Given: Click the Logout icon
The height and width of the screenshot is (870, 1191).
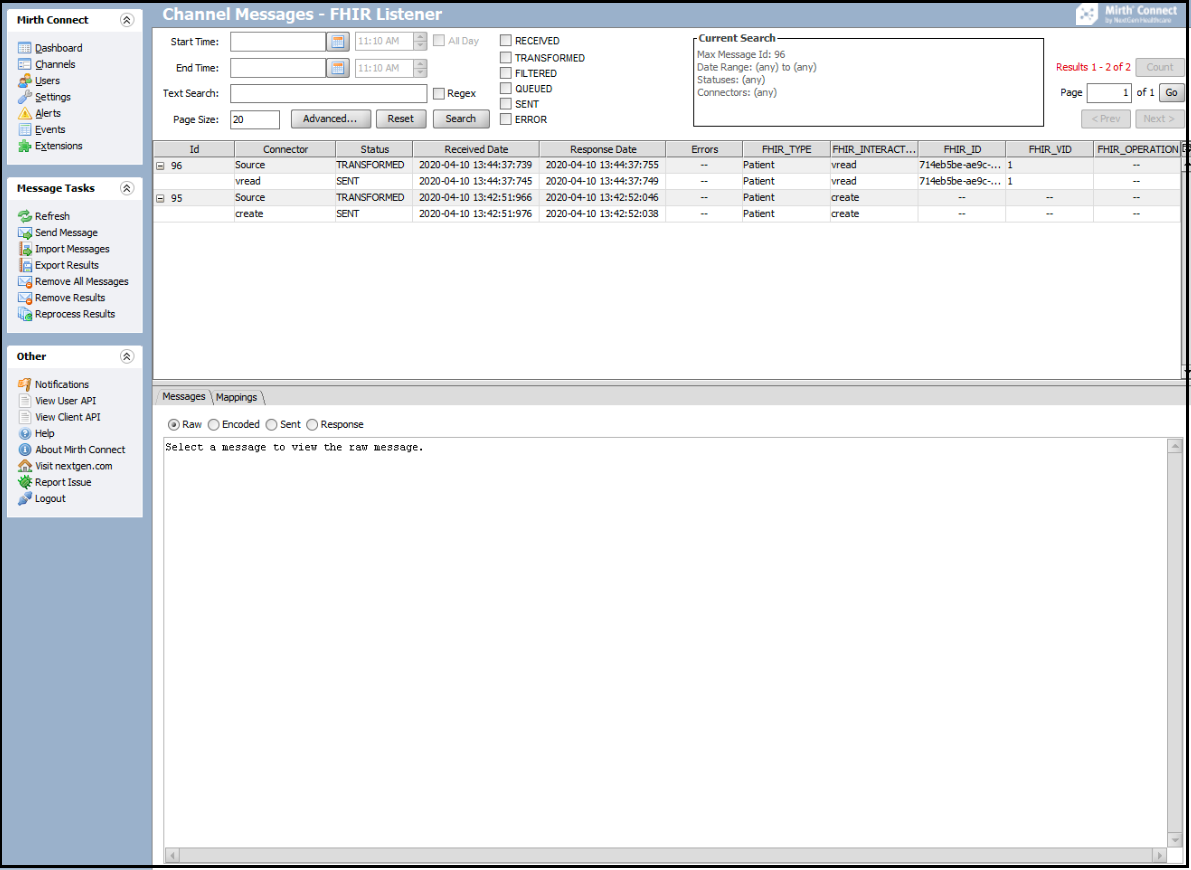Looking at the screenshot, I should (24, 498).
